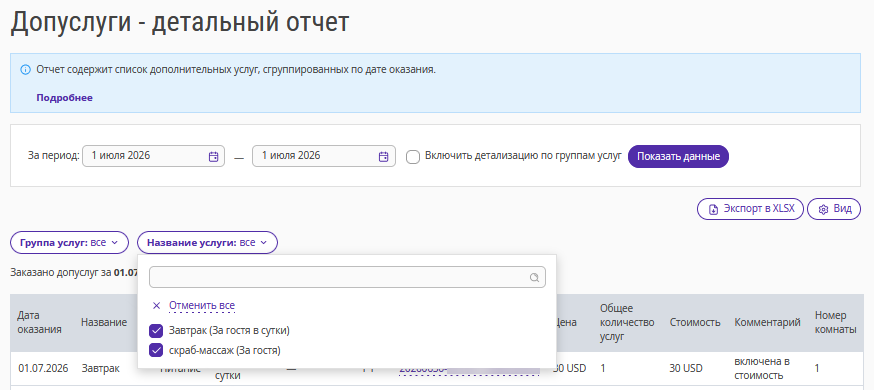Click the 01.07.2026 date cell
This screenshot has width=874, height=390.
pyautogui.click(x=43, y=368)
